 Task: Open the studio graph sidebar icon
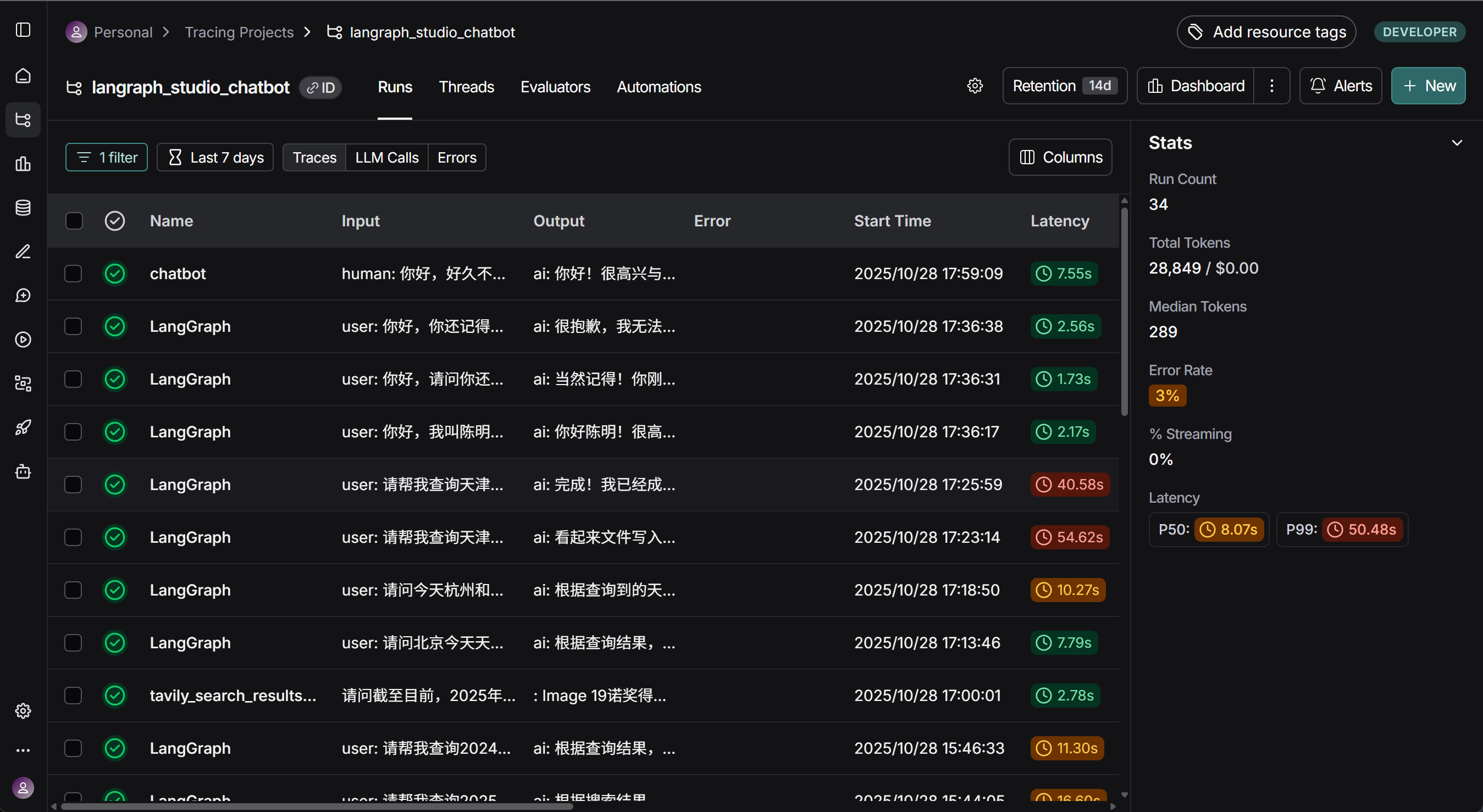click(x=23, y=383)
